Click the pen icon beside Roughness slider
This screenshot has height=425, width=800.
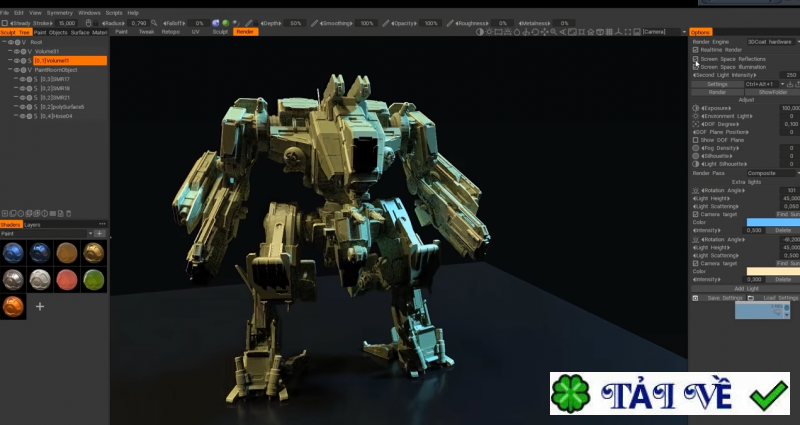coord(449,23)
